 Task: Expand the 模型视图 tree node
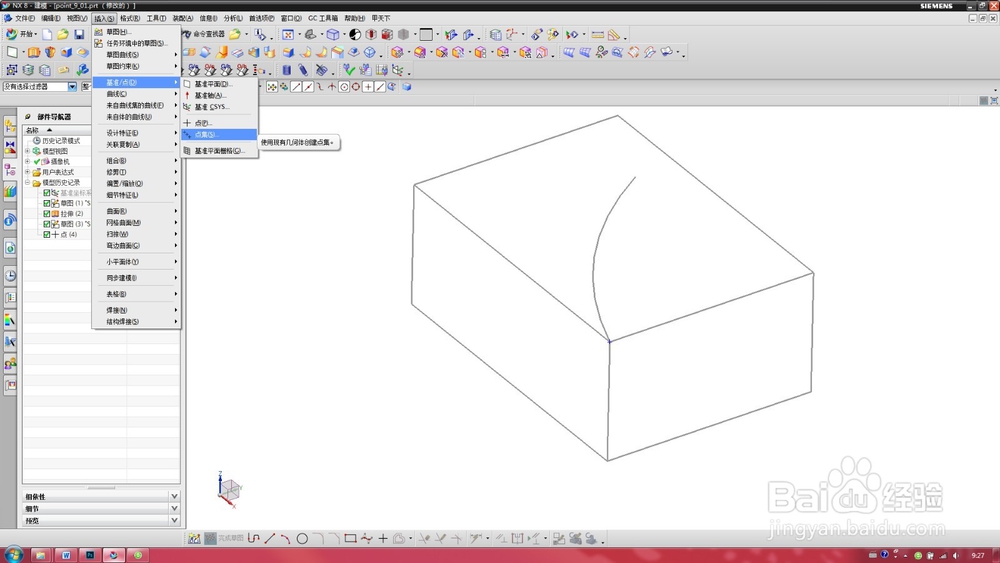pos(27,151)
